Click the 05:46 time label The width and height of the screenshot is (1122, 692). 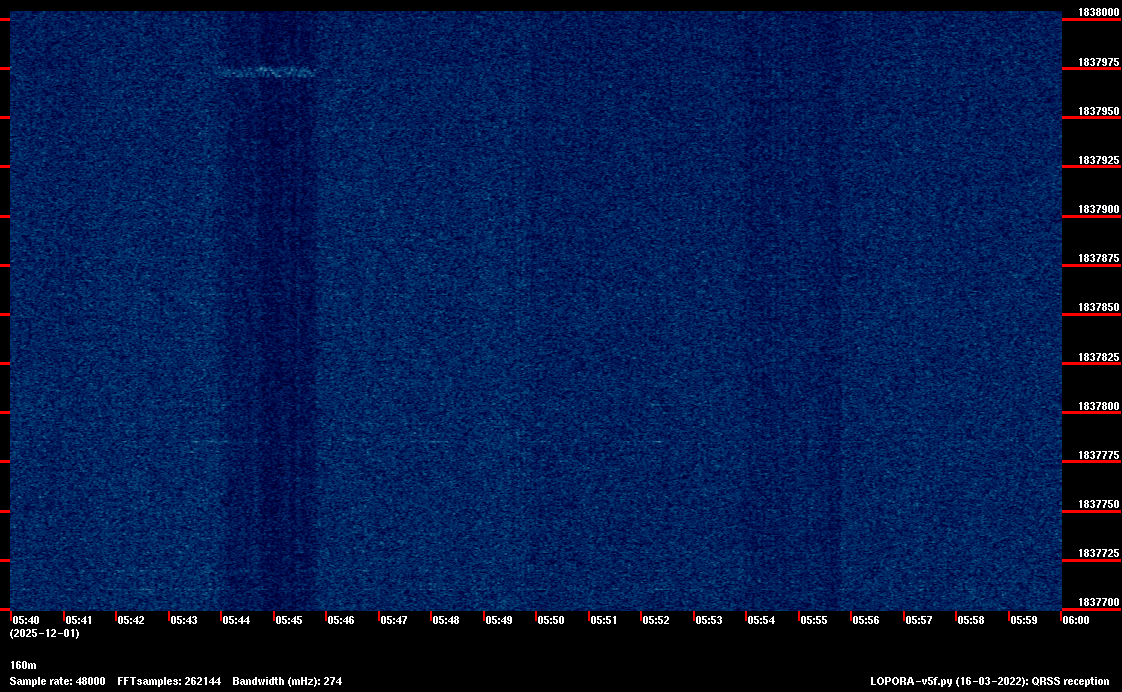(x=341, y=620)
